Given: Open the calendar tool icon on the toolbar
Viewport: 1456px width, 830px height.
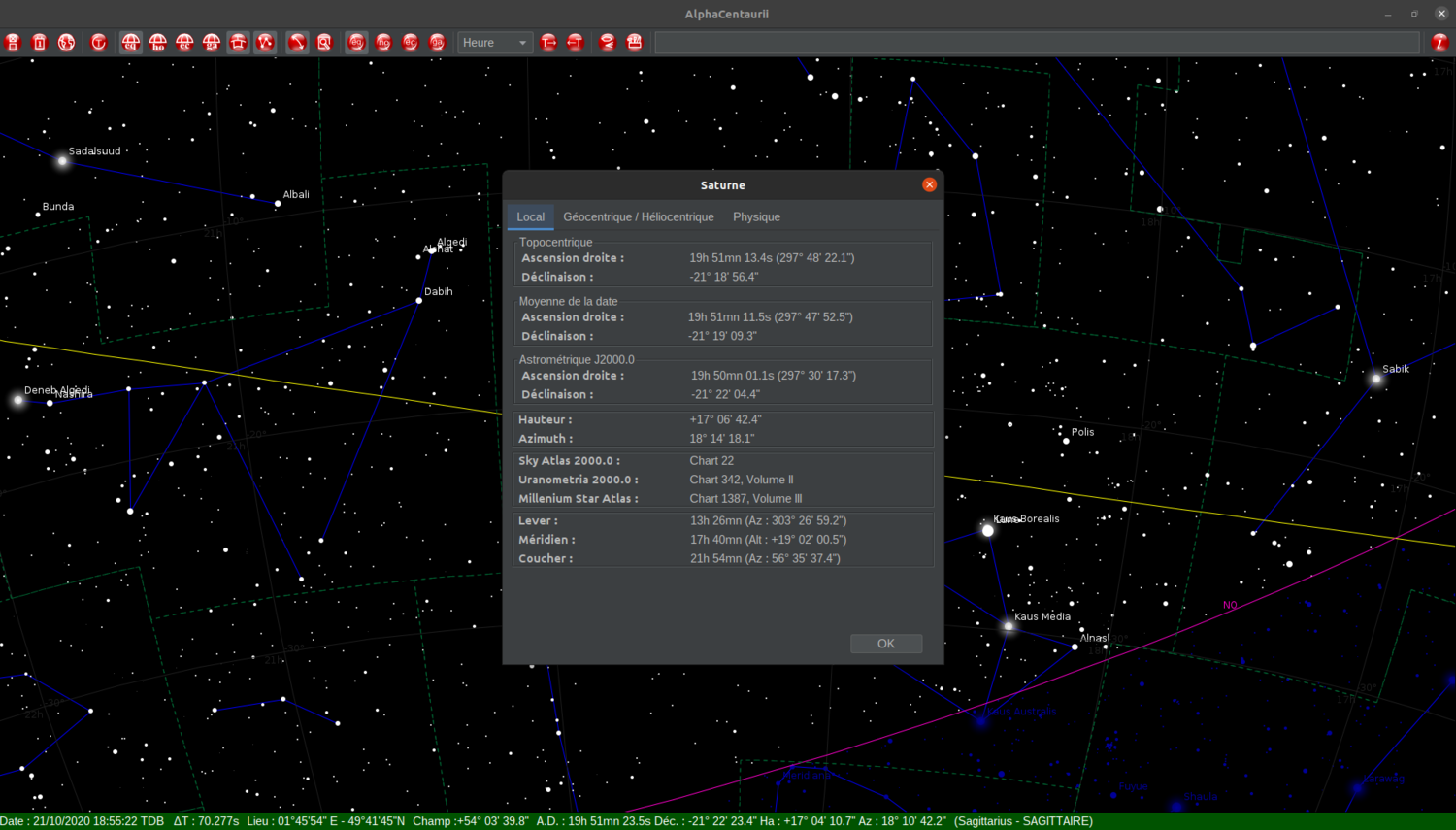Looking at the screenshot, I should point(634,42).
